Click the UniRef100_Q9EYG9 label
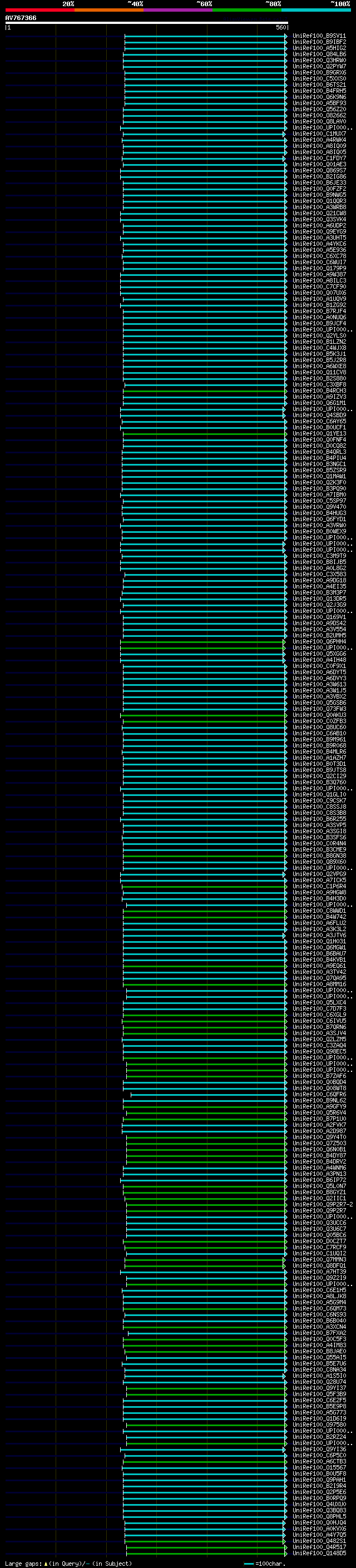Screen dimensions: 356x1568 point(319,231)
